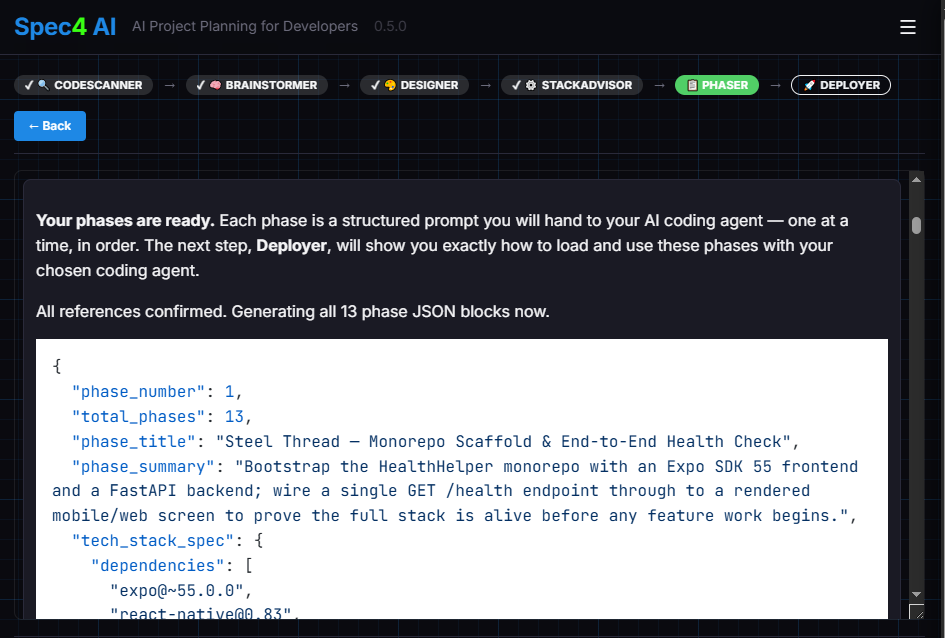Click the 'All references confirmed' sentence
This screenshot has width=945, height=638.
293,311
